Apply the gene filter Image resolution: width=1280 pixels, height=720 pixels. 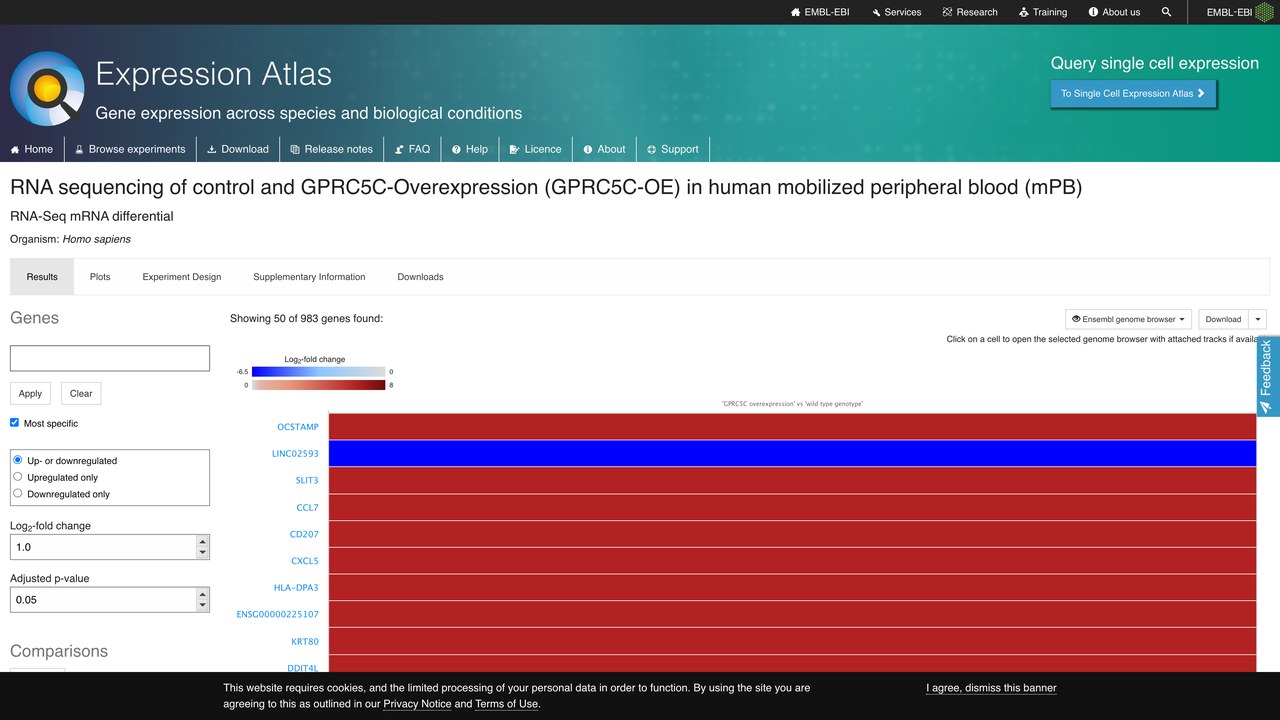[x=30, y=393]
